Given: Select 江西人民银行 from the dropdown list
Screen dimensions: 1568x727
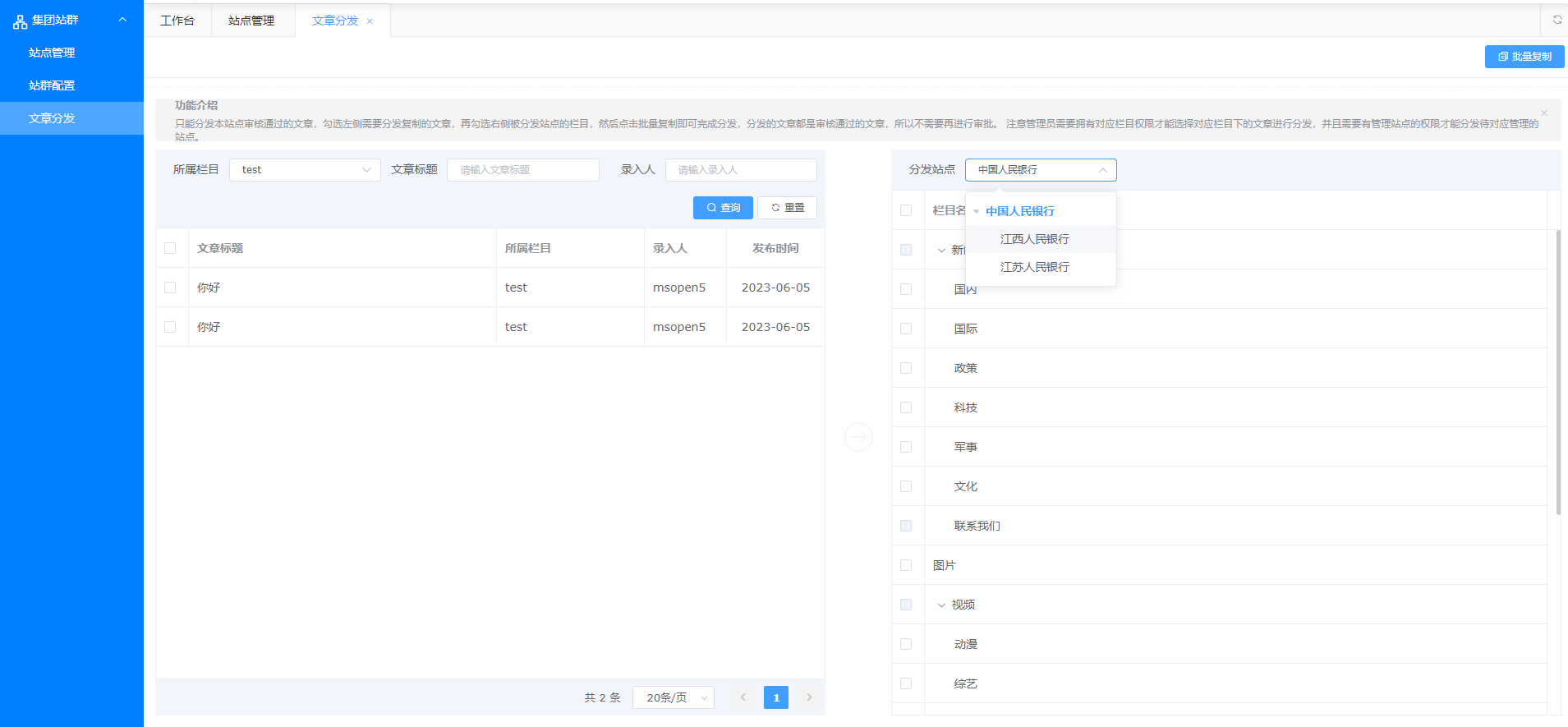Looking at the screenshot, I should [1034, 239].
